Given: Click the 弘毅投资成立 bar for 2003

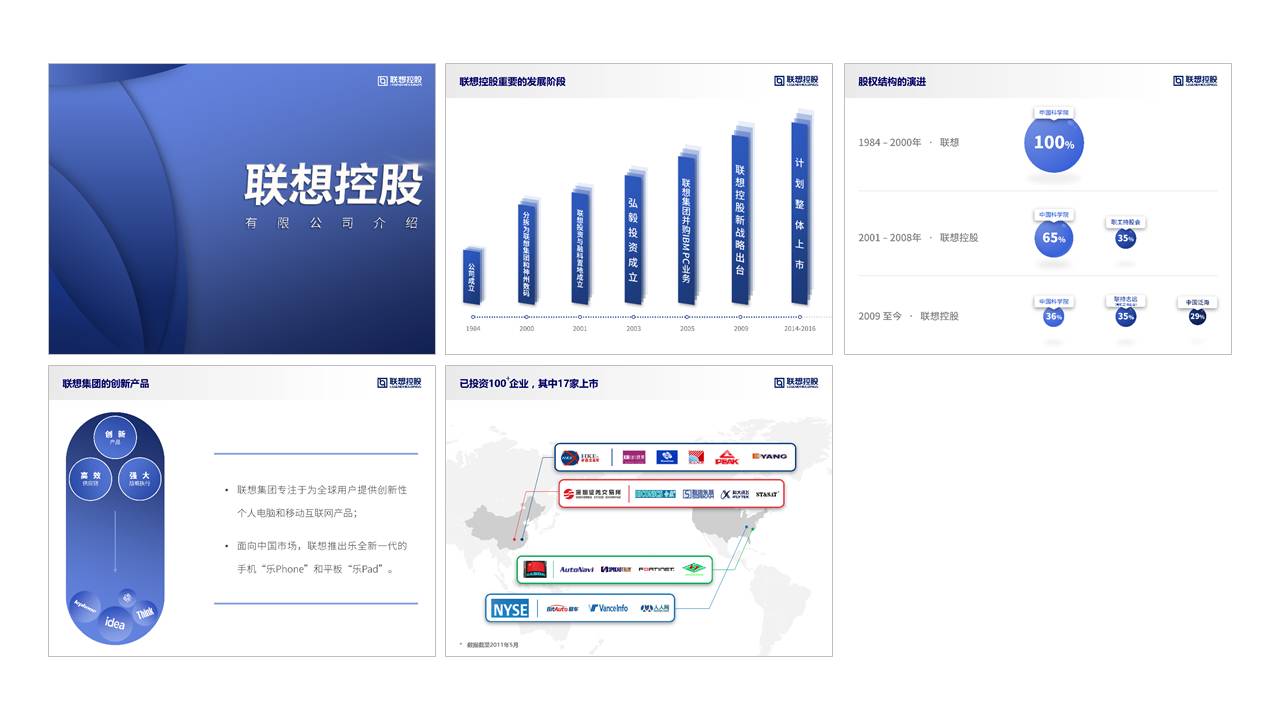Looking at the screenshot, I should pyautogui.click(x=632, y=239).
